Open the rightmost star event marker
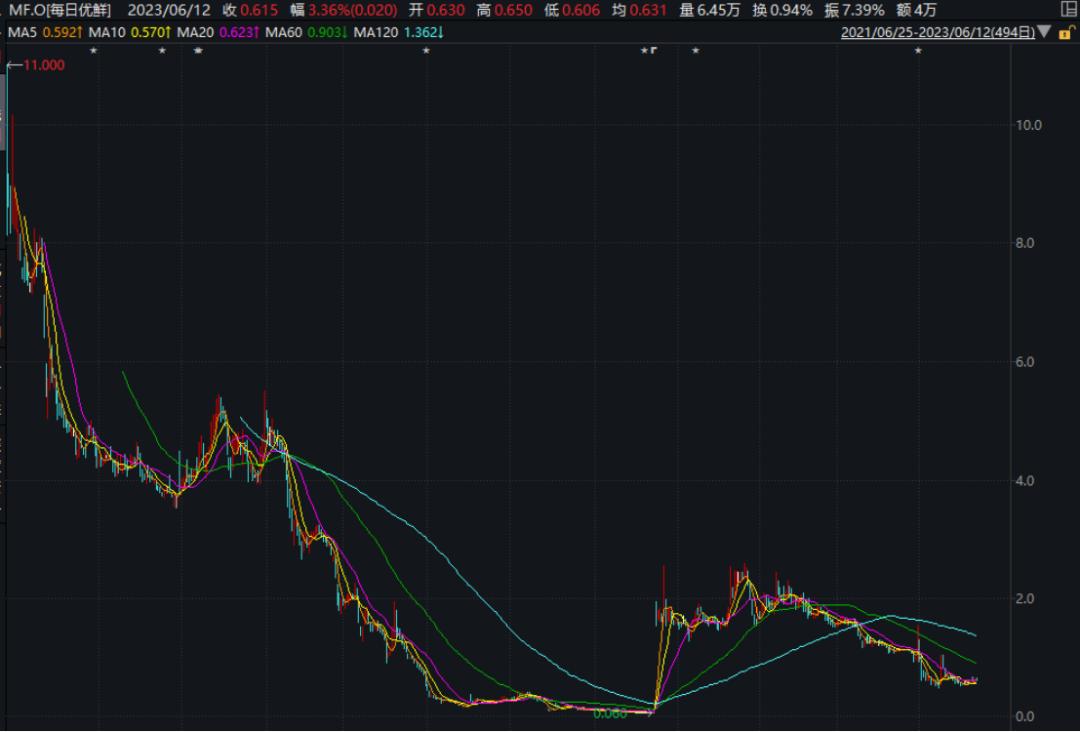The height and width of the screenshot is (732, 1080). pos(918,50)
